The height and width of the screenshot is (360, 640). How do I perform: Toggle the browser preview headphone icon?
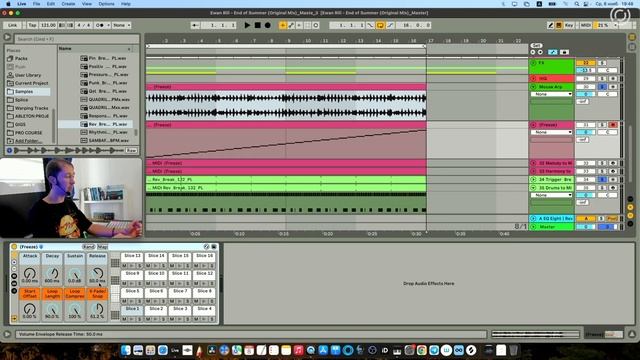click(9, 151)
